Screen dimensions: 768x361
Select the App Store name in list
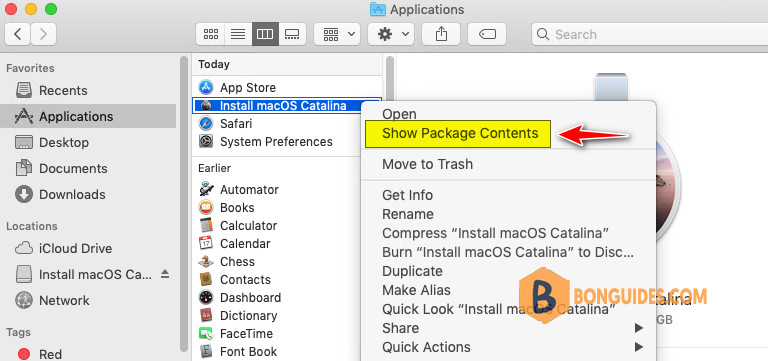click(248, 88)
